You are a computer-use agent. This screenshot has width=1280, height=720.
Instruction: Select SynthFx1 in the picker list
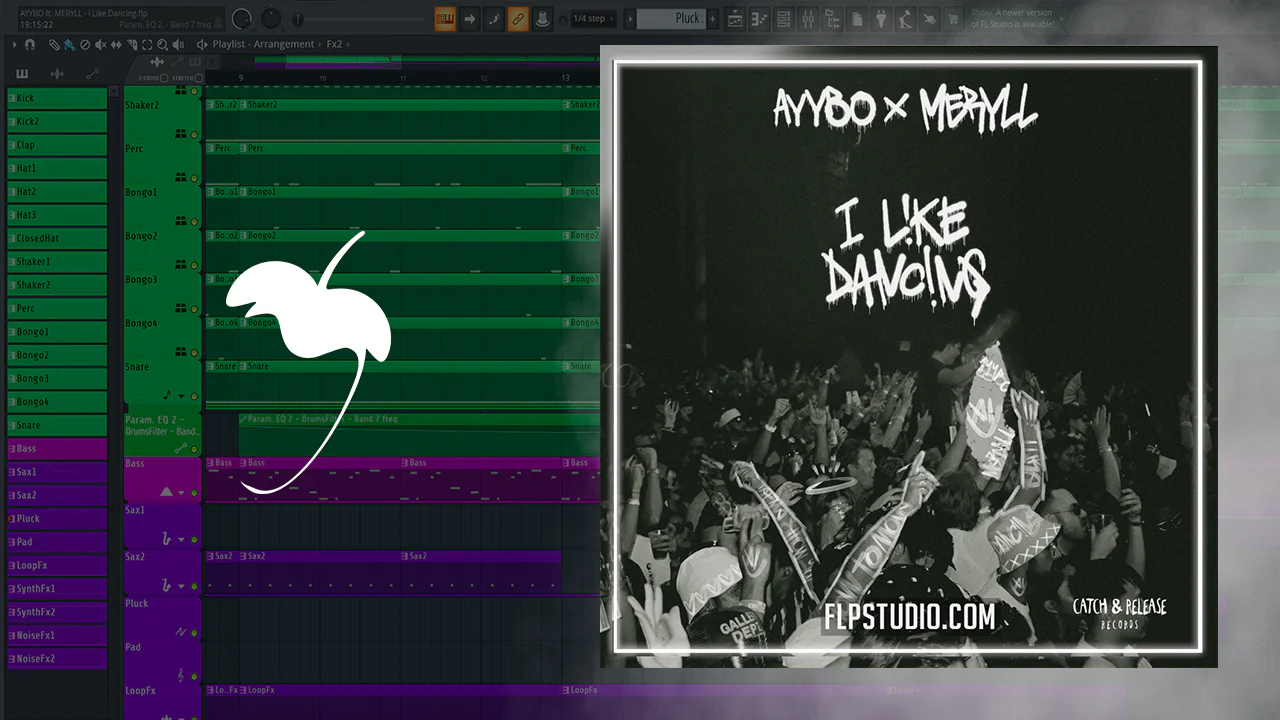[57, 589]
